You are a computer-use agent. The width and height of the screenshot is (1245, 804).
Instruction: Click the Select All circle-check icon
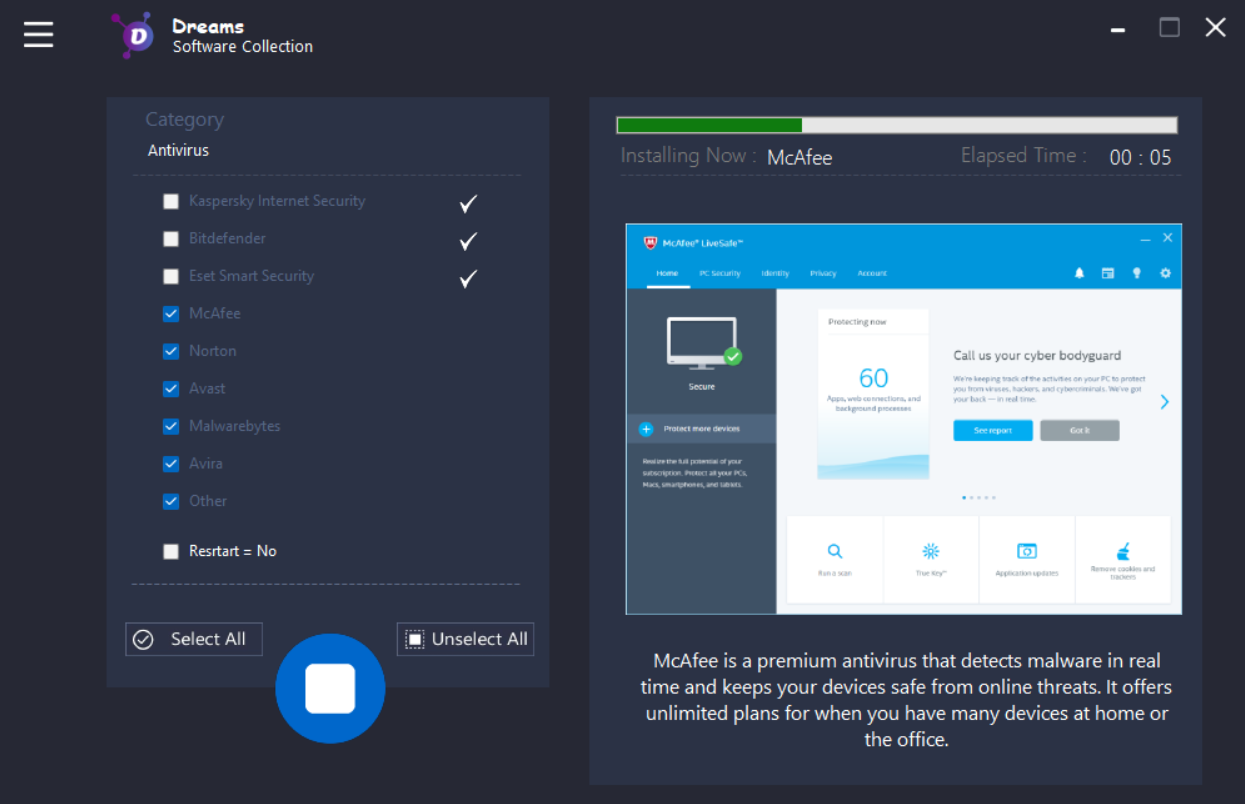coord(144,640)
